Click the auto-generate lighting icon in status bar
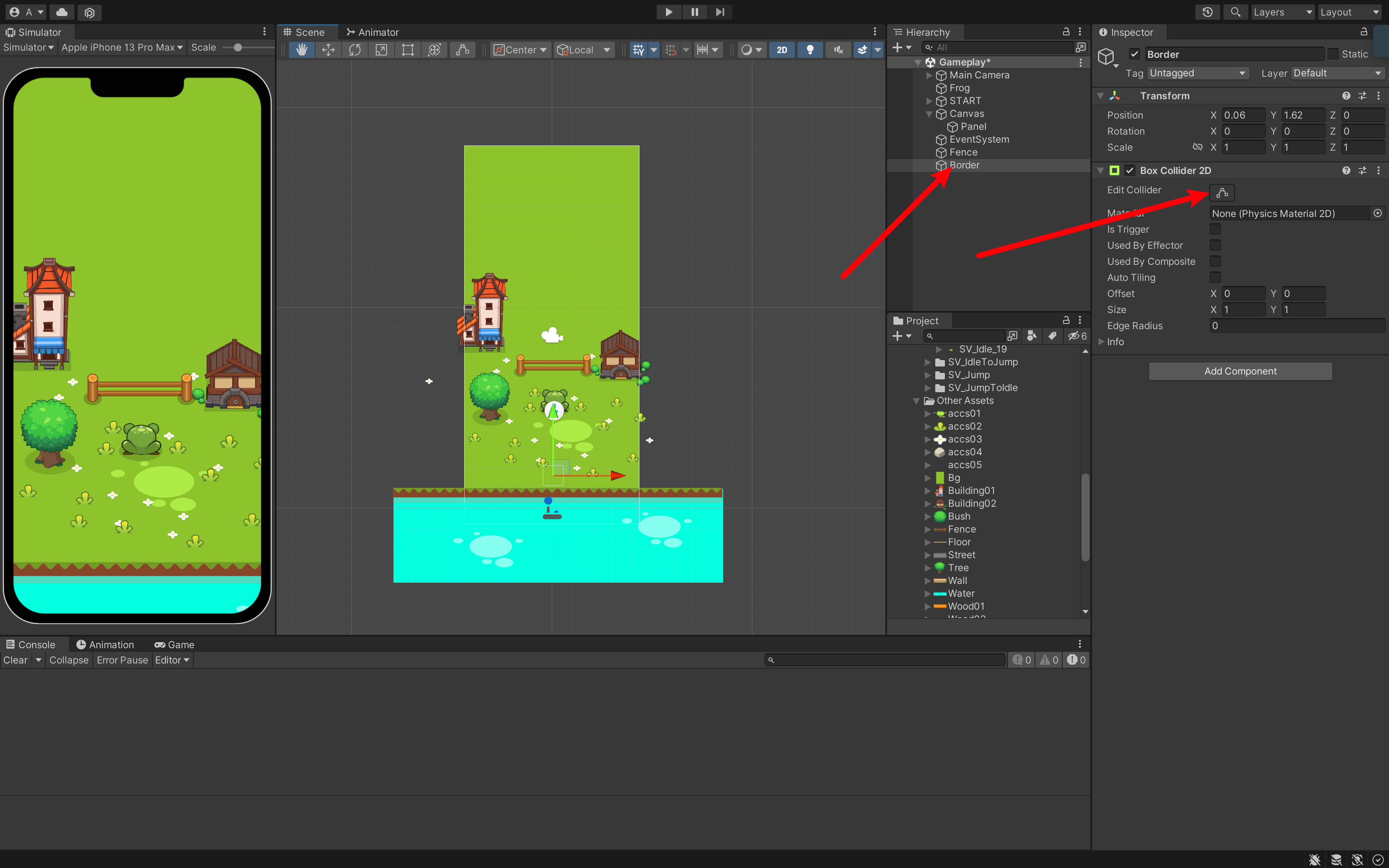This screenshot has width=1389, height=868. (1357, 860)
